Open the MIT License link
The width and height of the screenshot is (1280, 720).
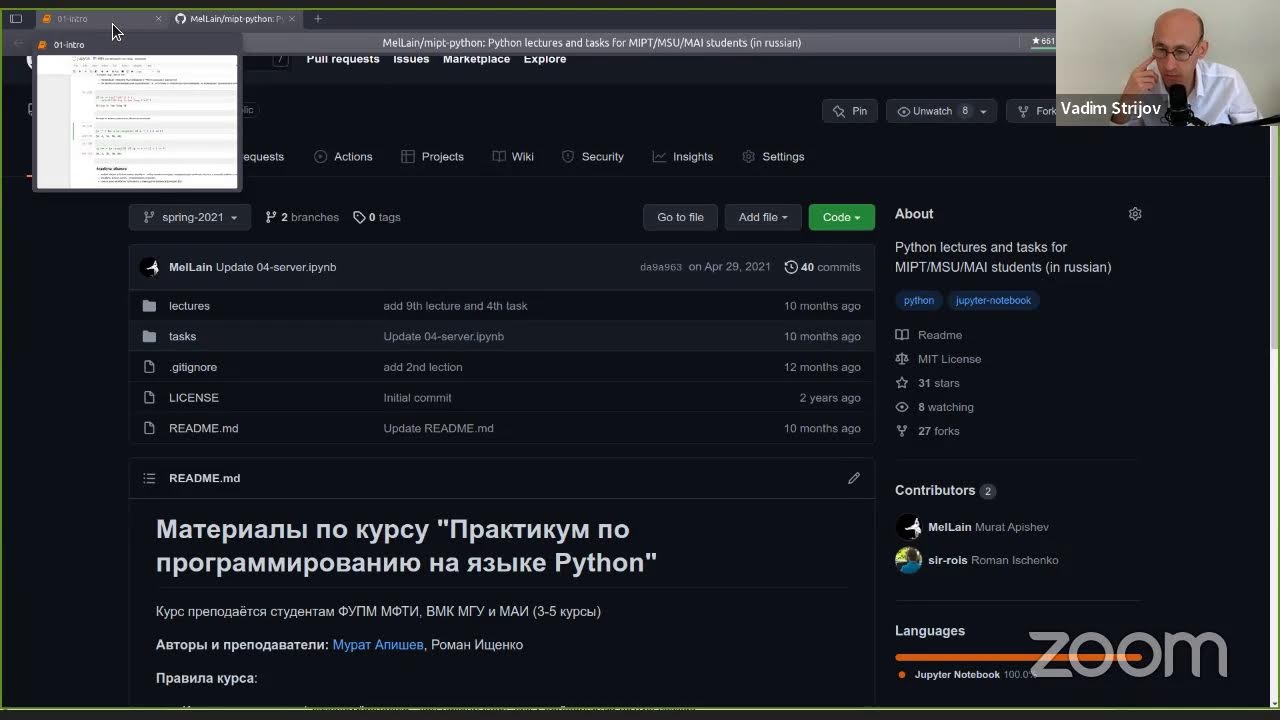point(939,359)
